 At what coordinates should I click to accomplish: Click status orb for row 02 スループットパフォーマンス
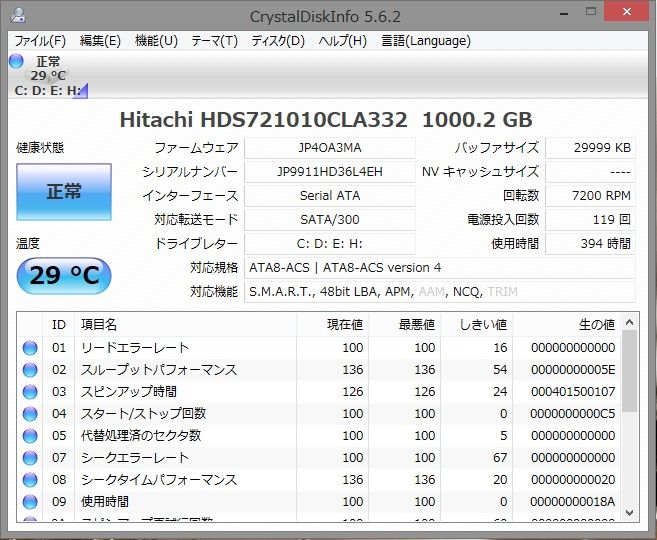pyautogui.click(x=30, y=370)
